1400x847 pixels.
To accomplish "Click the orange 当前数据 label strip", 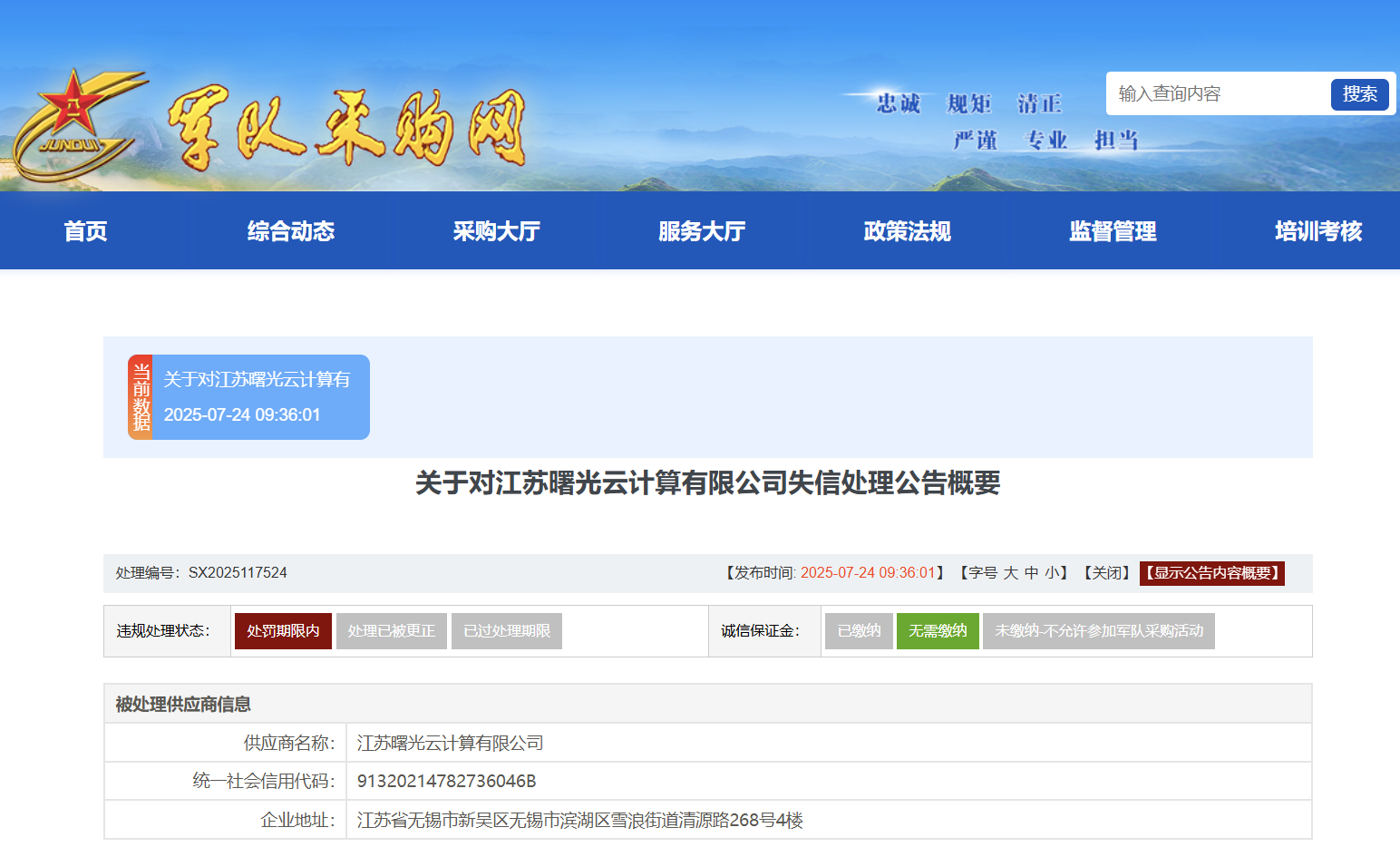I will coord(141,397).
